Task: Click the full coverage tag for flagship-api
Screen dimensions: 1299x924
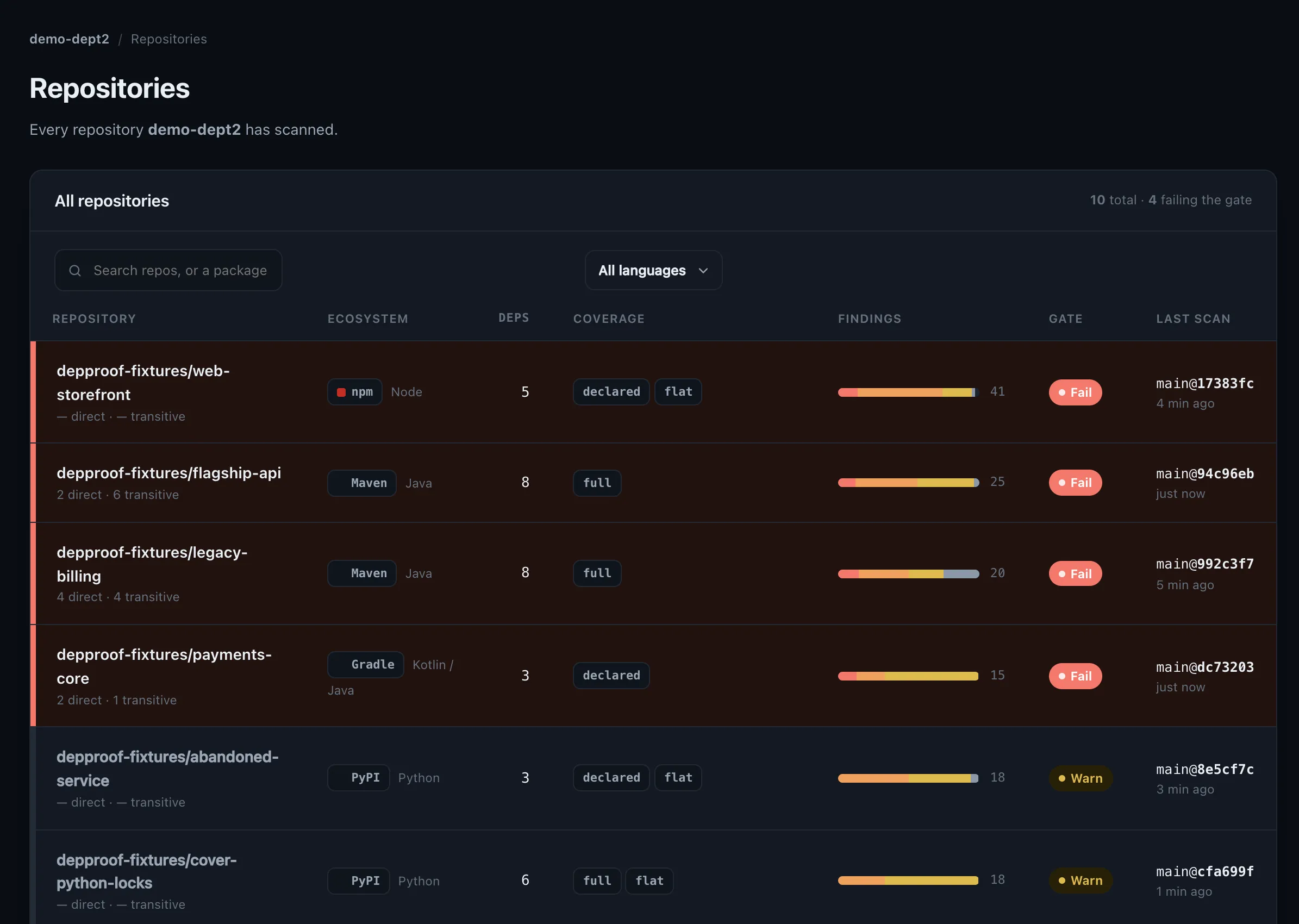Action: coord(597,483)
